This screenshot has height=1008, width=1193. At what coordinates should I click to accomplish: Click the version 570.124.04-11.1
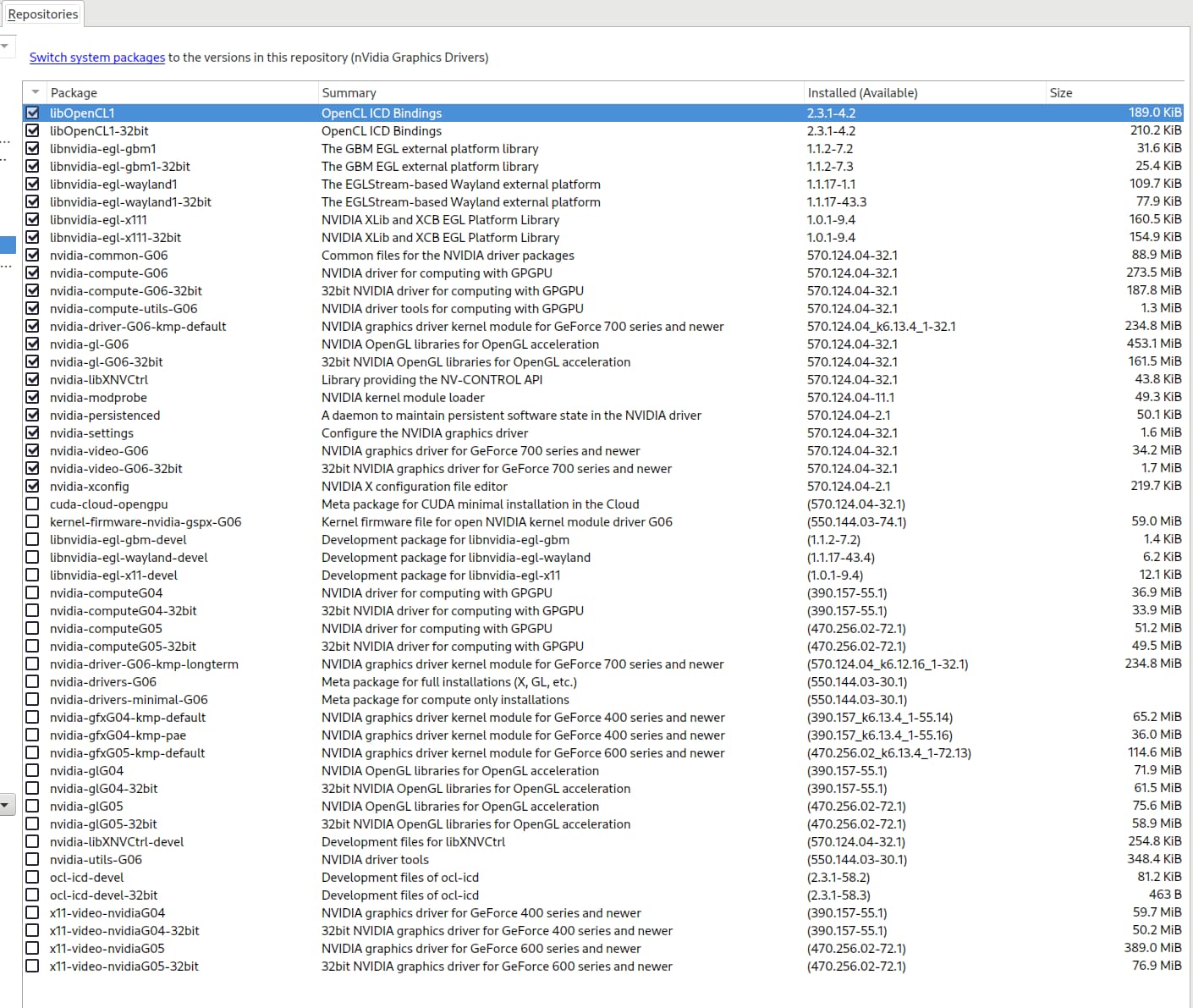click(x=850, y=397)
